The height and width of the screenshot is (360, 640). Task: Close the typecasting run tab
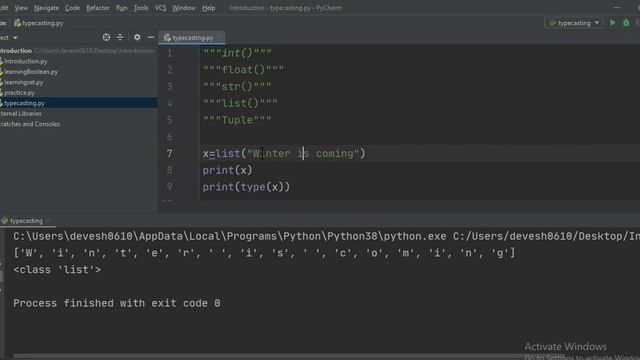click(x=48, y=221)
